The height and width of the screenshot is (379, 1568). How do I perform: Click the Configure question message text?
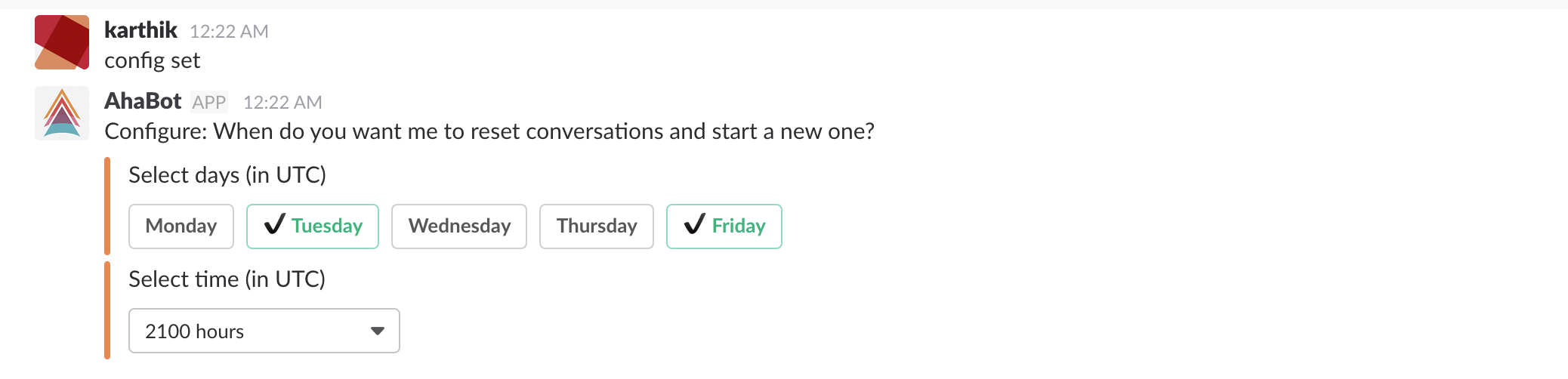(489, 131)
